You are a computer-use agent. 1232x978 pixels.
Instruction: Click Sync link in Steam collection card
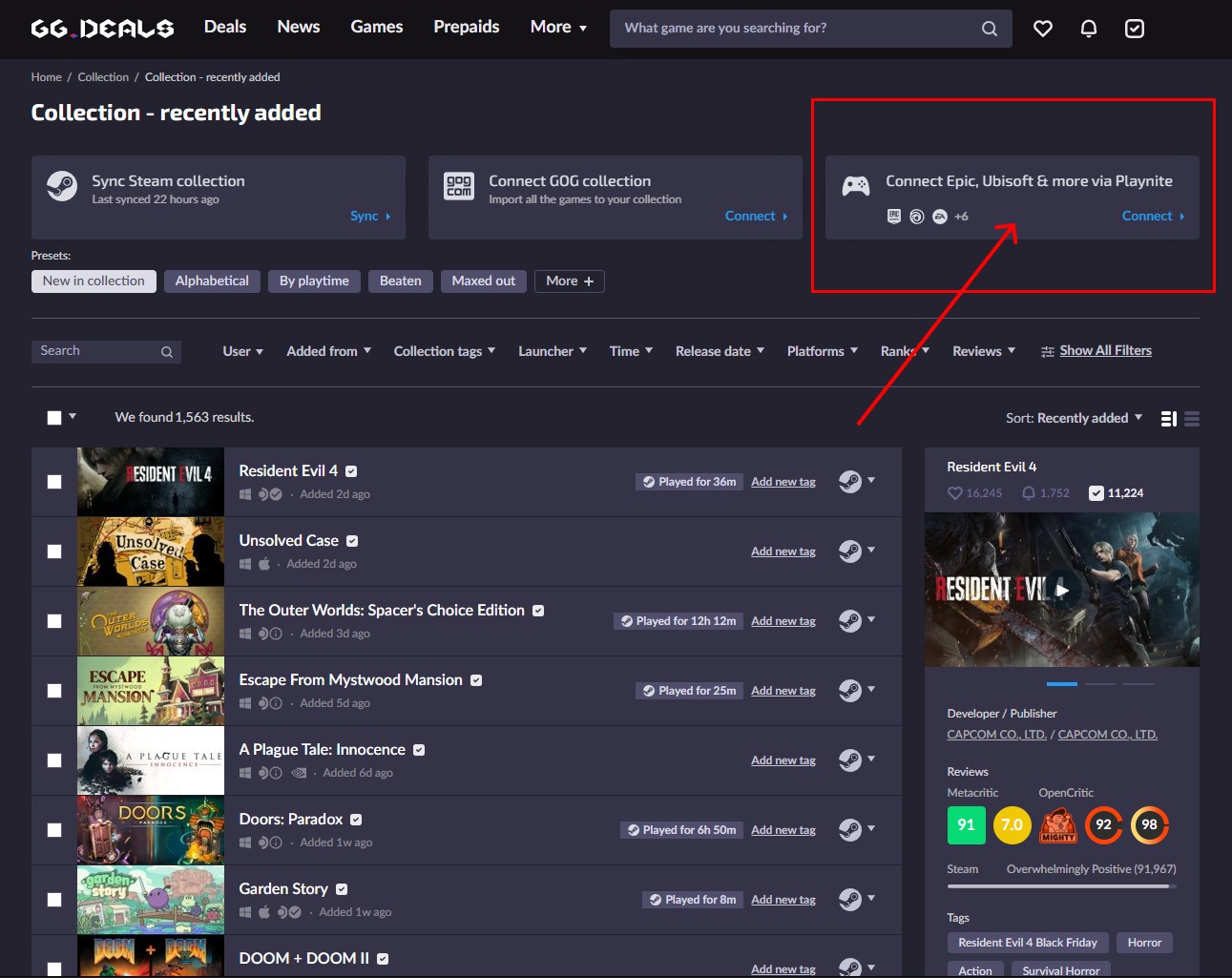click(x=370, y=217)
